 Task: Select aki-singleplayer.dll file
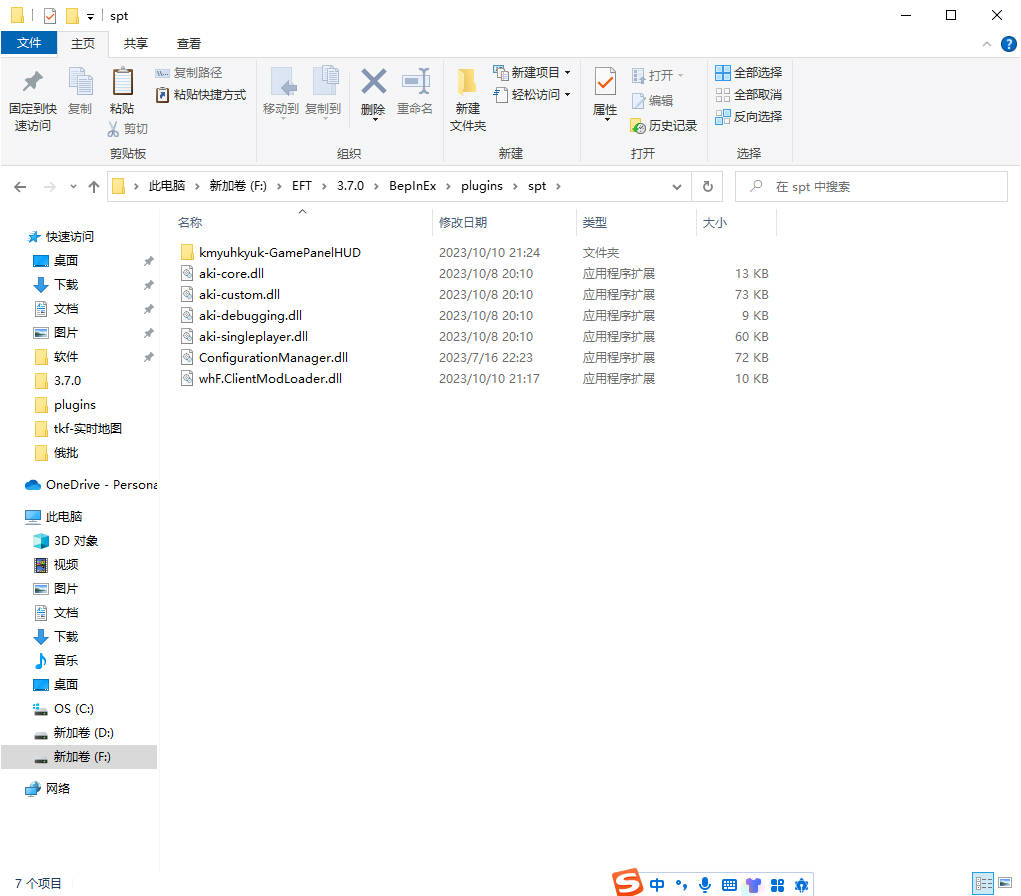[253, 337]
